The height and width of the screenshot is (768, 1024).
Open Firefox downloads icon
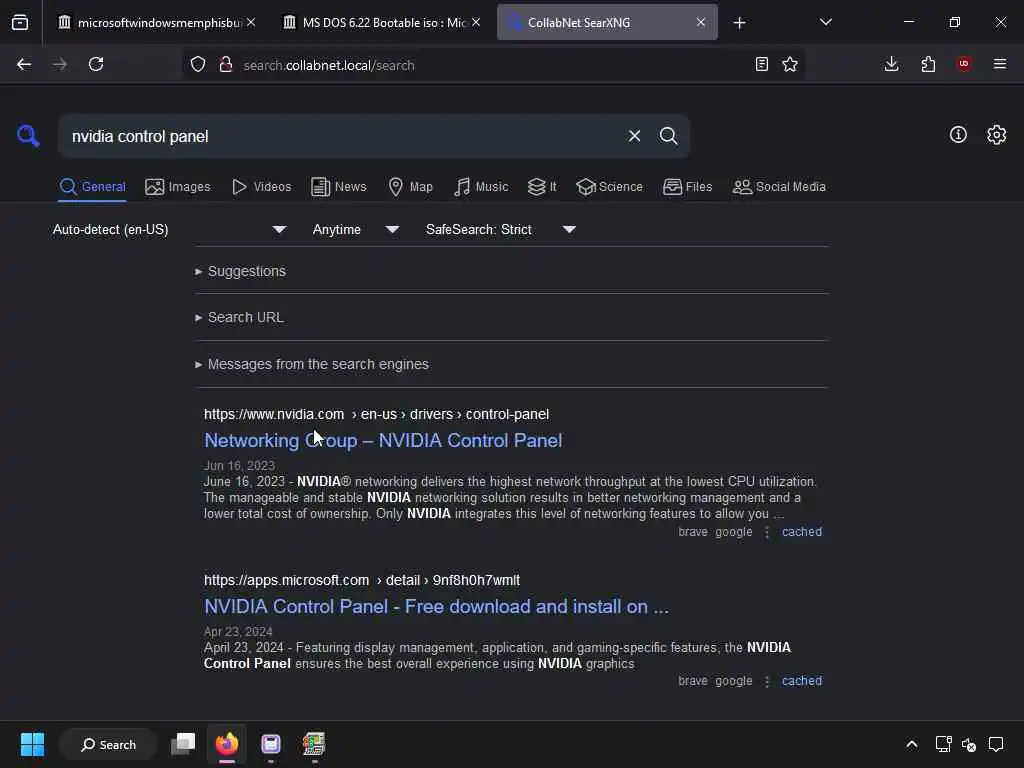[x=891, y=64]
